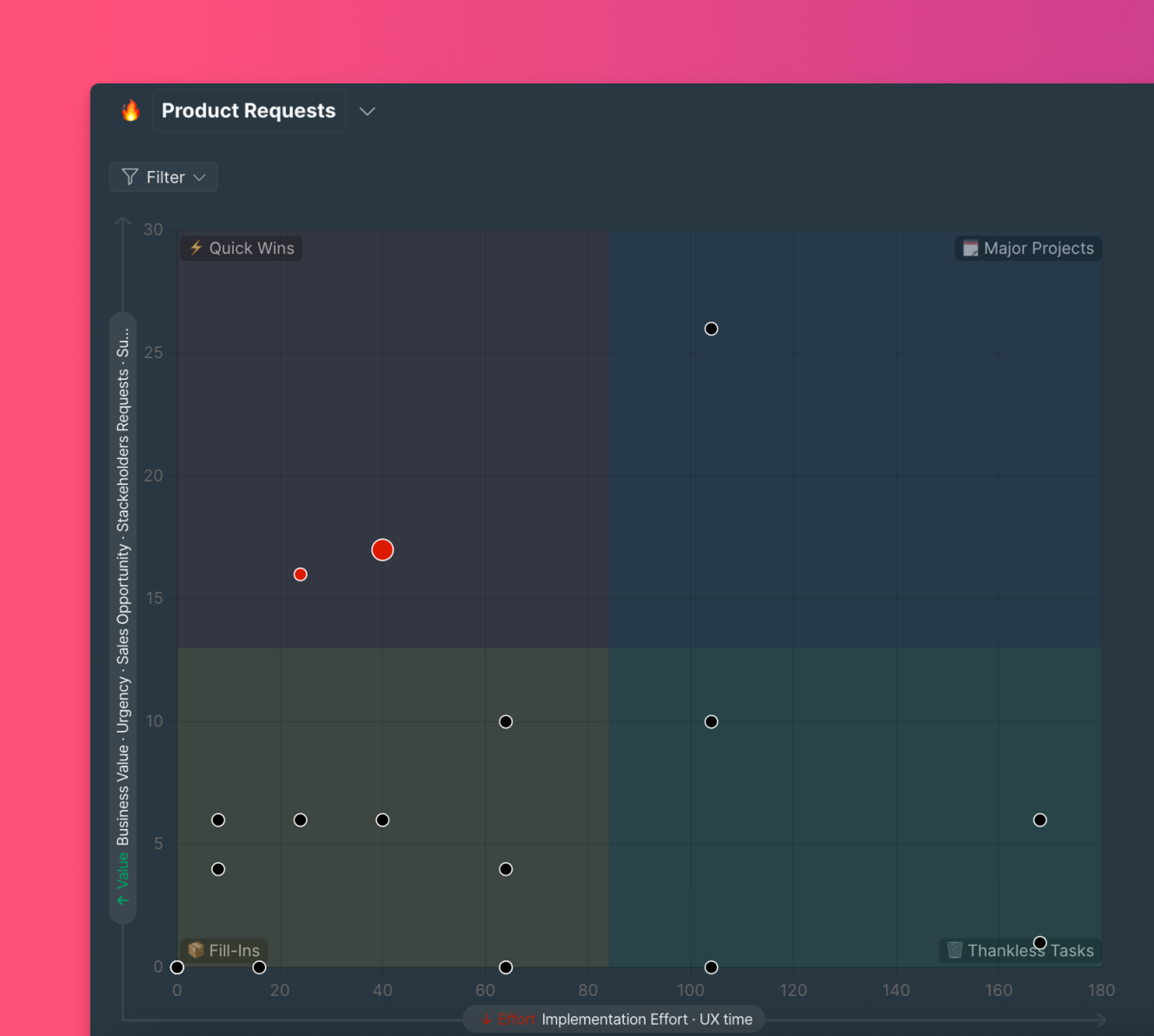Viewport: 1154px width, 1036px height.
Task: Open the Product Requests title dropdown chevron
Action: click(x=367, y=111)
